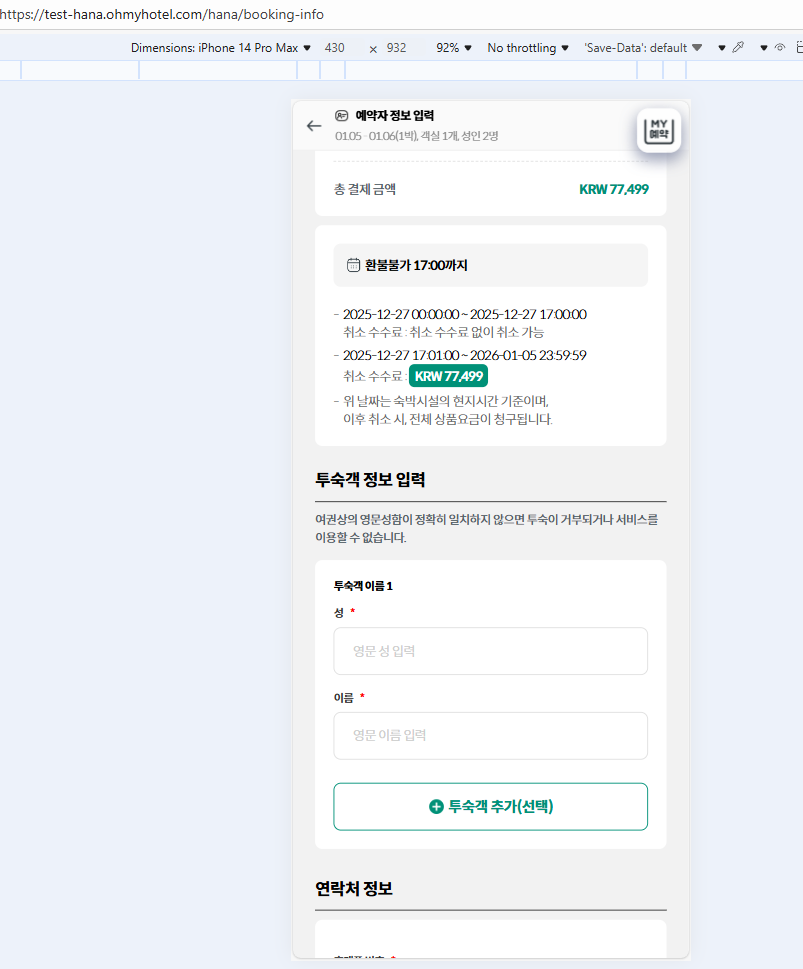Expand the No throttling dropdown
803x969 pixels.
pyautogui.click(x=528, y=48)
